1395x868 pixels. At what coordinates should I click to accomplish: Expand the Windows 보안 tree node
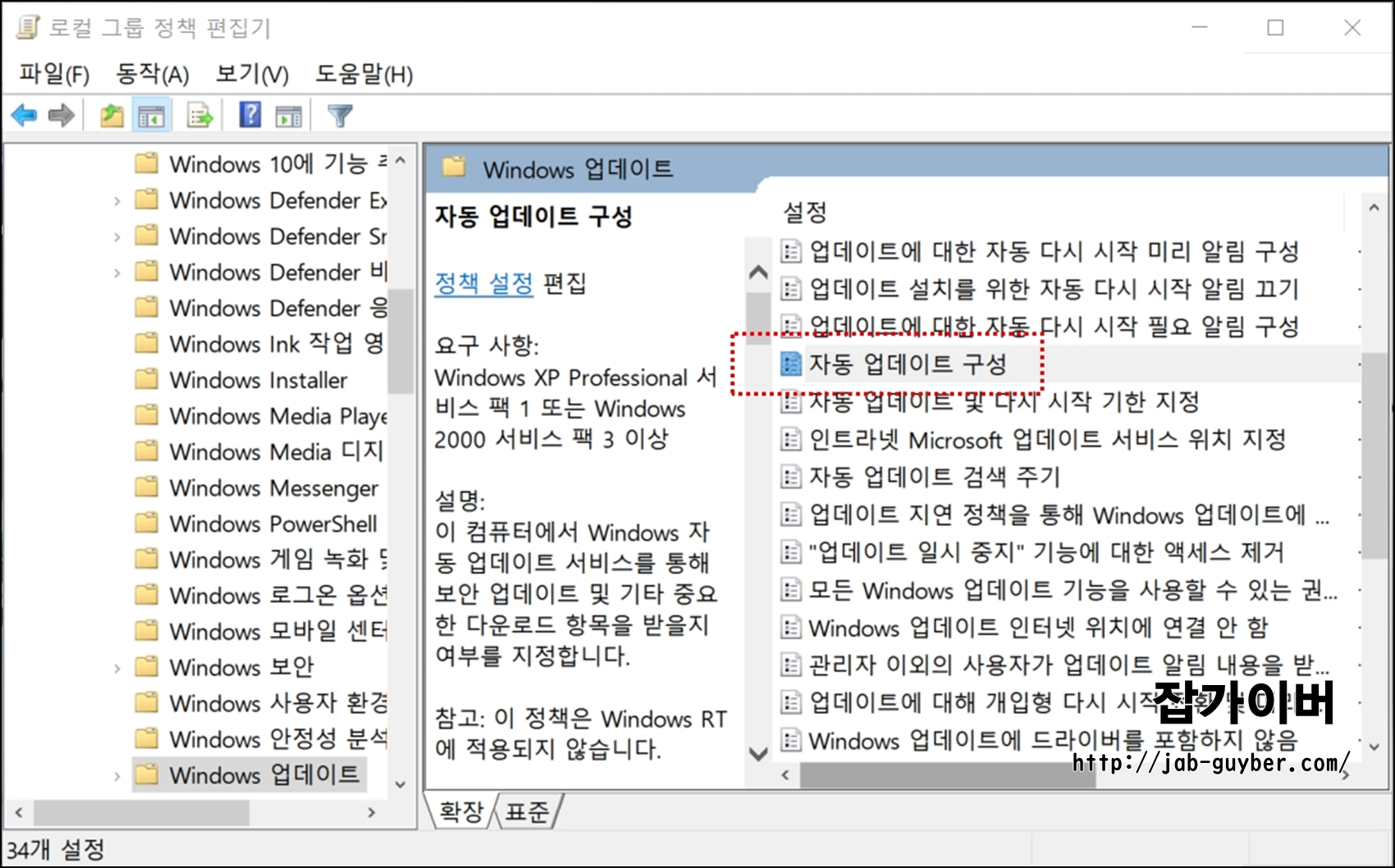coord(117,668)
